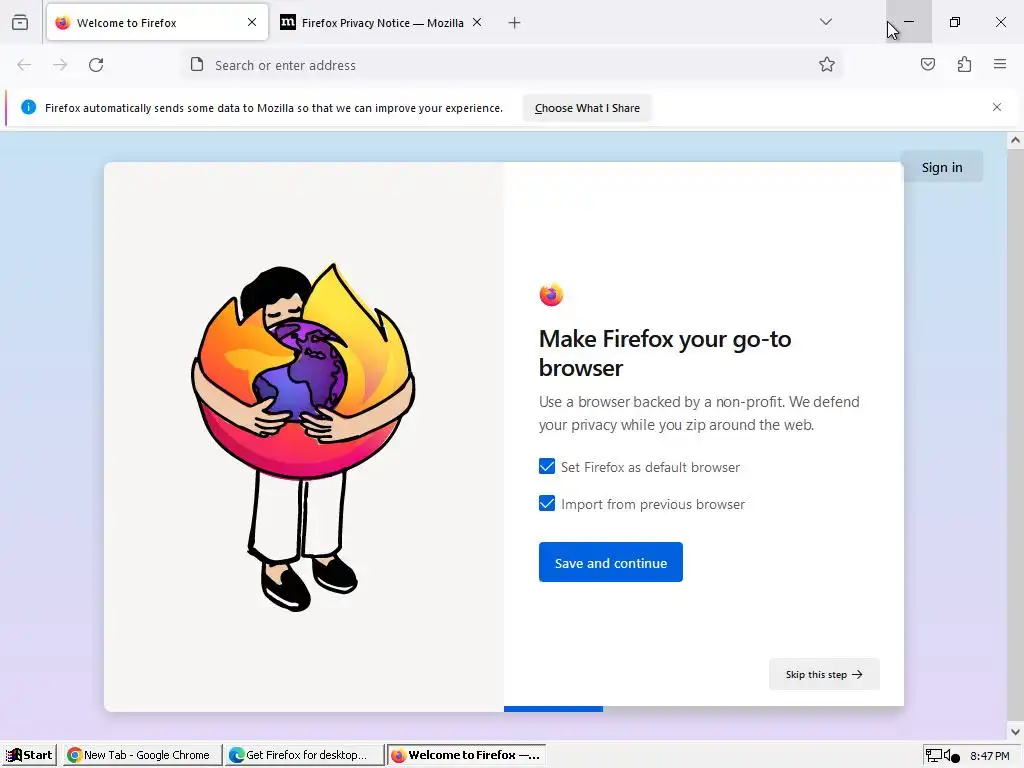This screenshot has height=768, width=1024.
Task: Click the Choose What I Share button
Action: (x=587, y=108)
